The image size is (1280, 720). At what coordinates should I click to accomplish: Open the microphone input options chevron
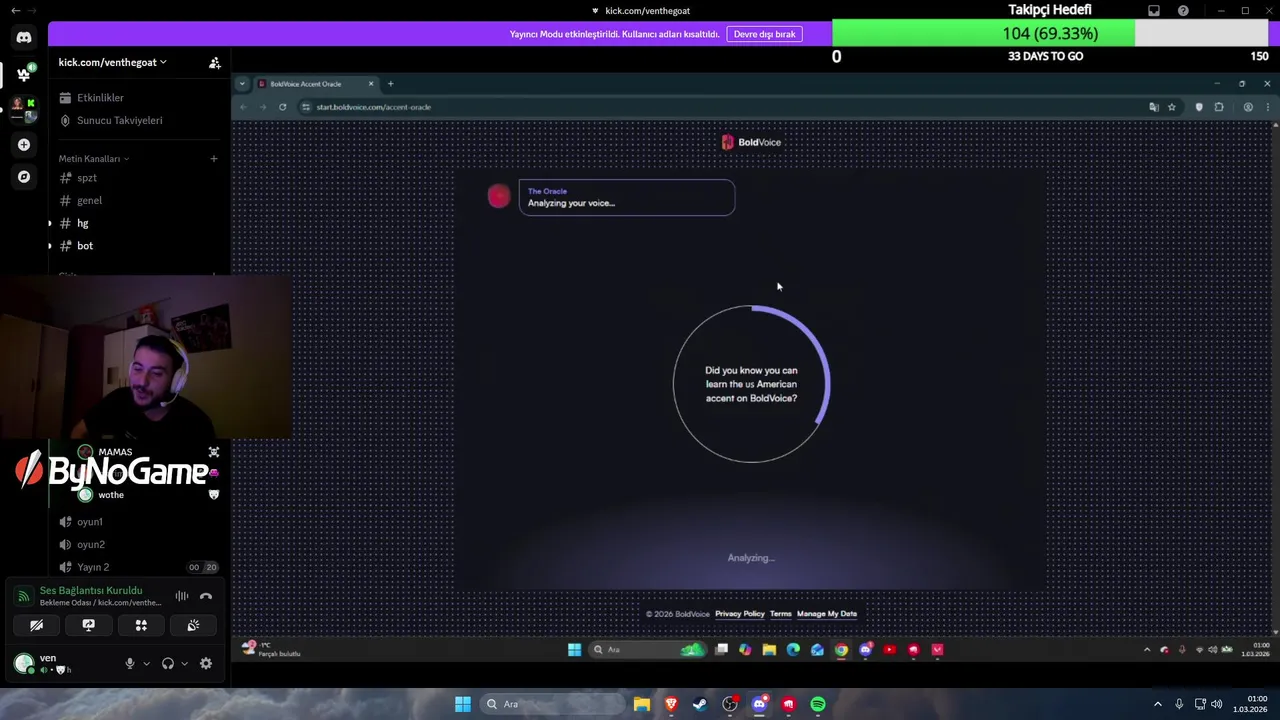click(146, 664)
